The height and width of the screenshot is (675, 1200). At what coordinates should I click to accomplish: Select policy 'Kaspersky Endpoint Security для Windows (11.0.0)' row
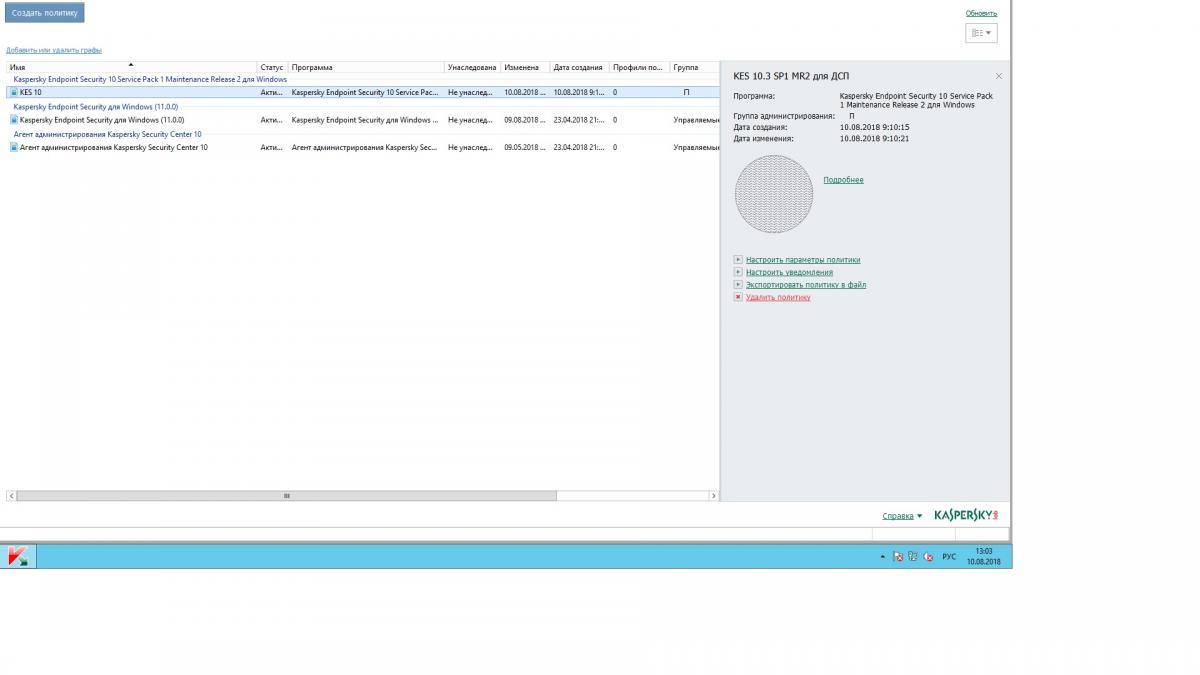point(362,119)
